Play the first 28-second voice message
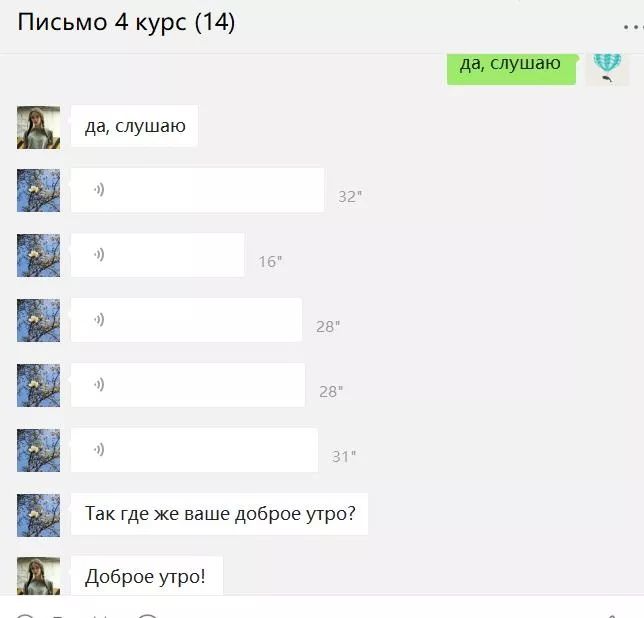 click(x=186, y=320)
